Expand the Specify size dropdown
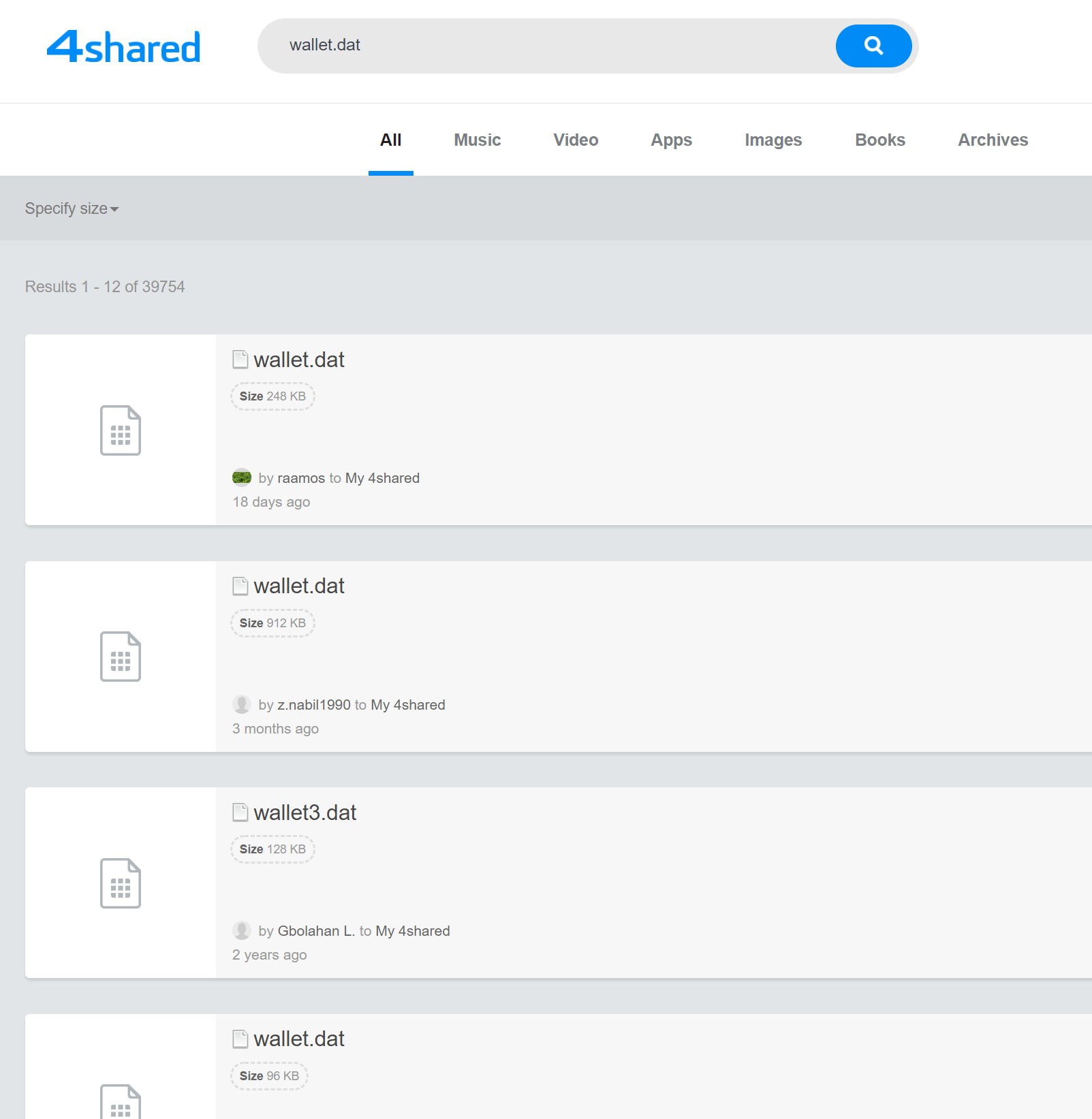The height and width of the screenshot is (1119, 1092). click(x=72, y=208)
